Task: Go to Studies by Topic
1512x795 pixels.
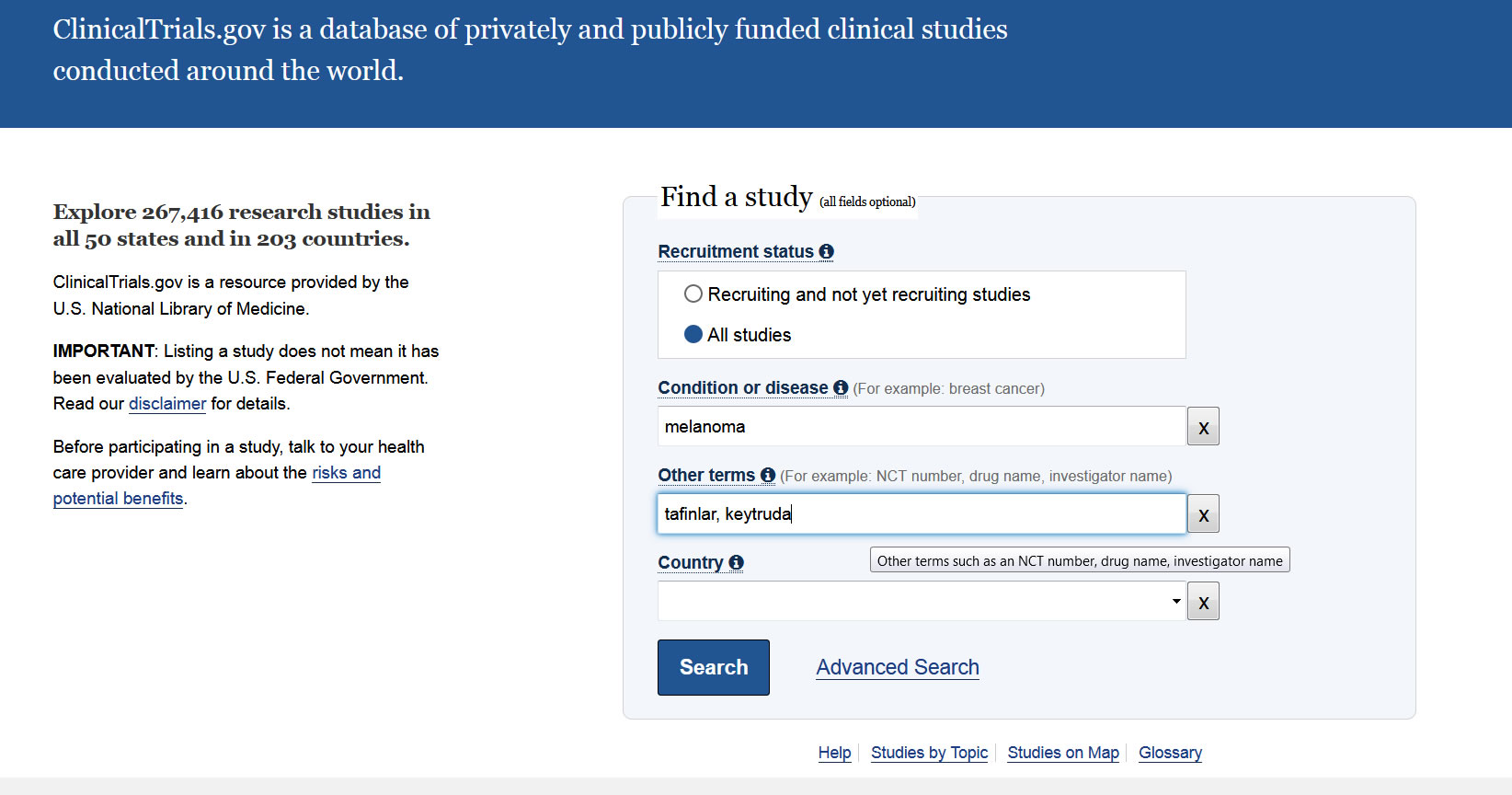Action: pos(929,753)
